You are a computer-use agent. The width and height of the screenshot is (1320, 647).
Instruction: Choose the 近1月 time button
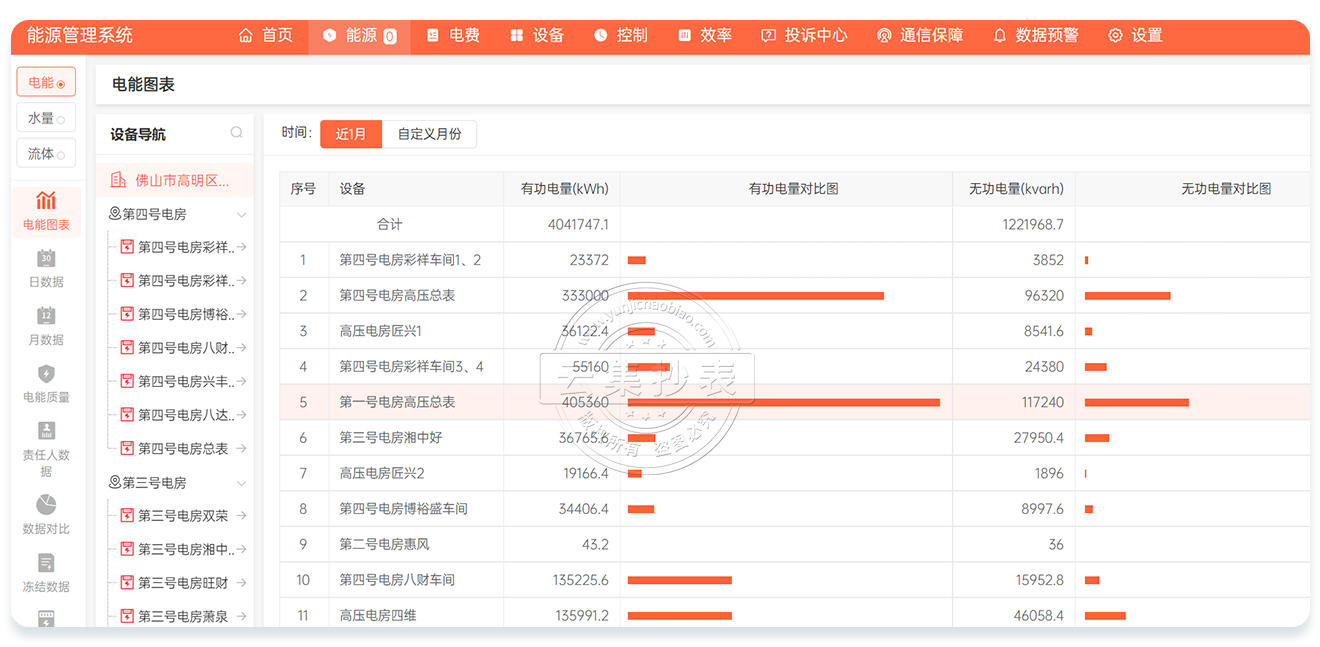351,134
